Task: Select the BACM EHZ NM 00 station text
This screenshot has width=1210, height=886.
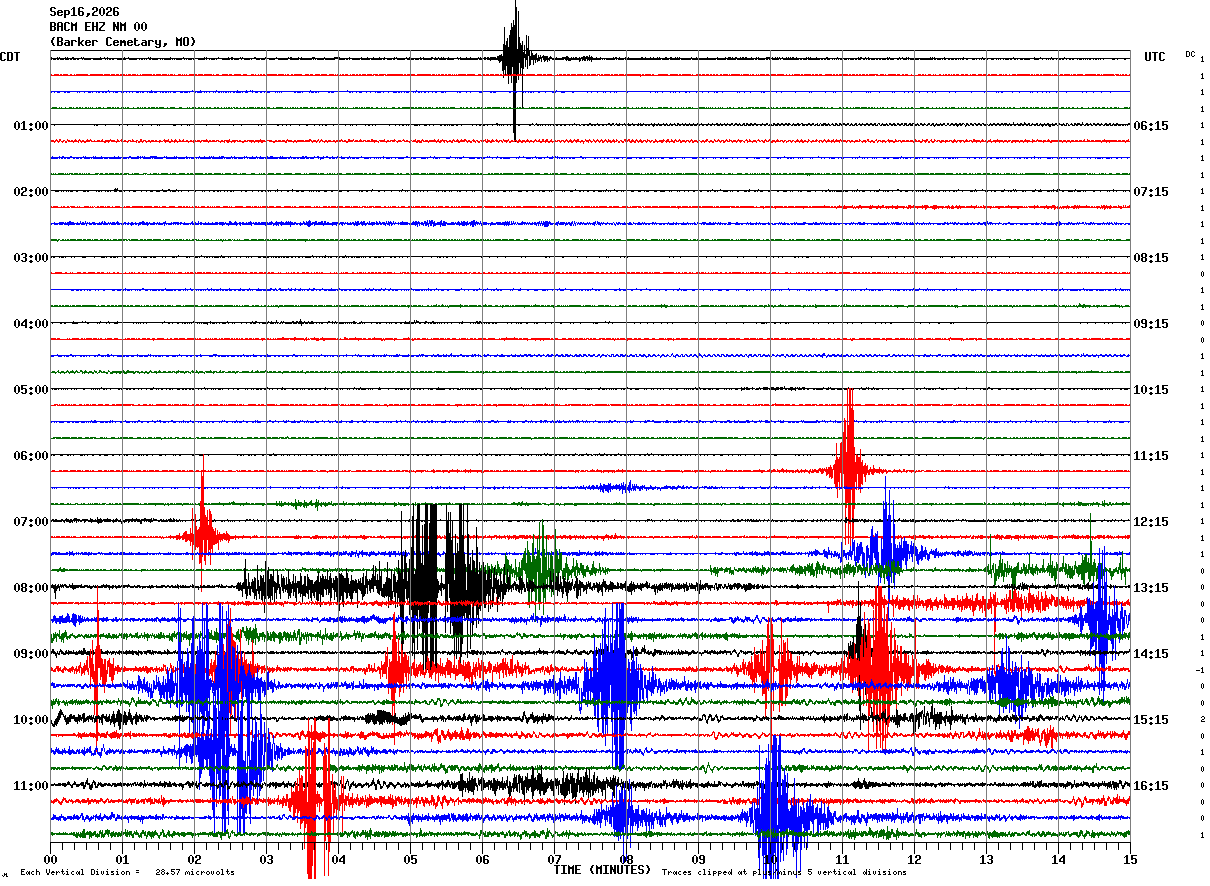Action: click(x=98, y=27)
